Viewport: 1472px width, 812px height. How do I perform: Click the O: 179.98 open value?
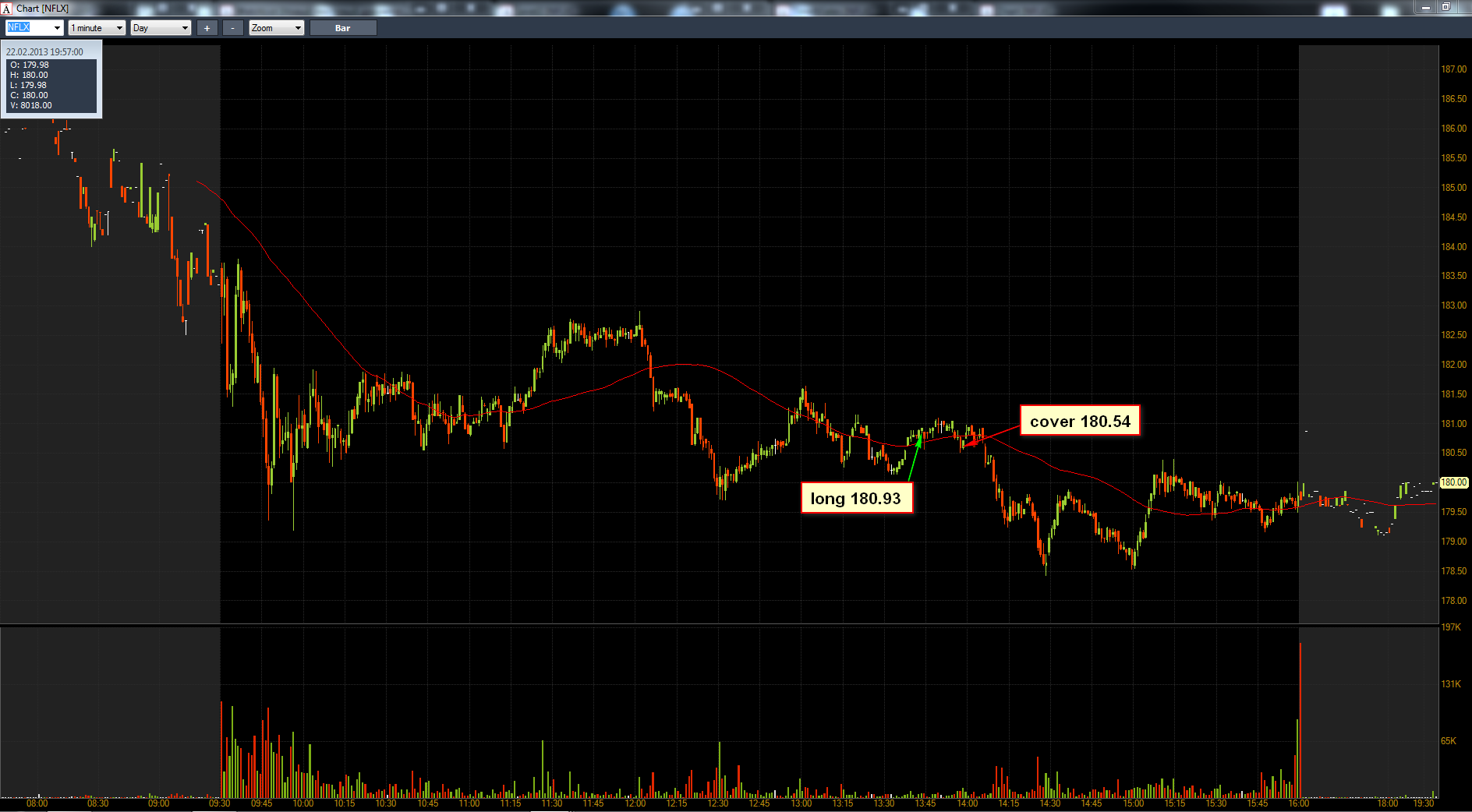(30, 65)
